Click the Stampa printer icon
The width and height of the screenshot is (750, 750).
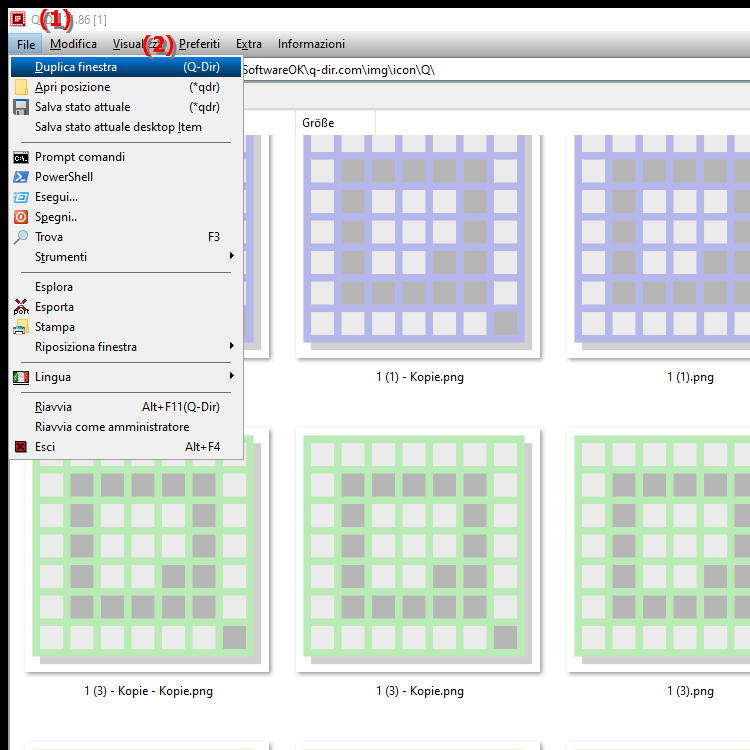(x=21, y=327)
